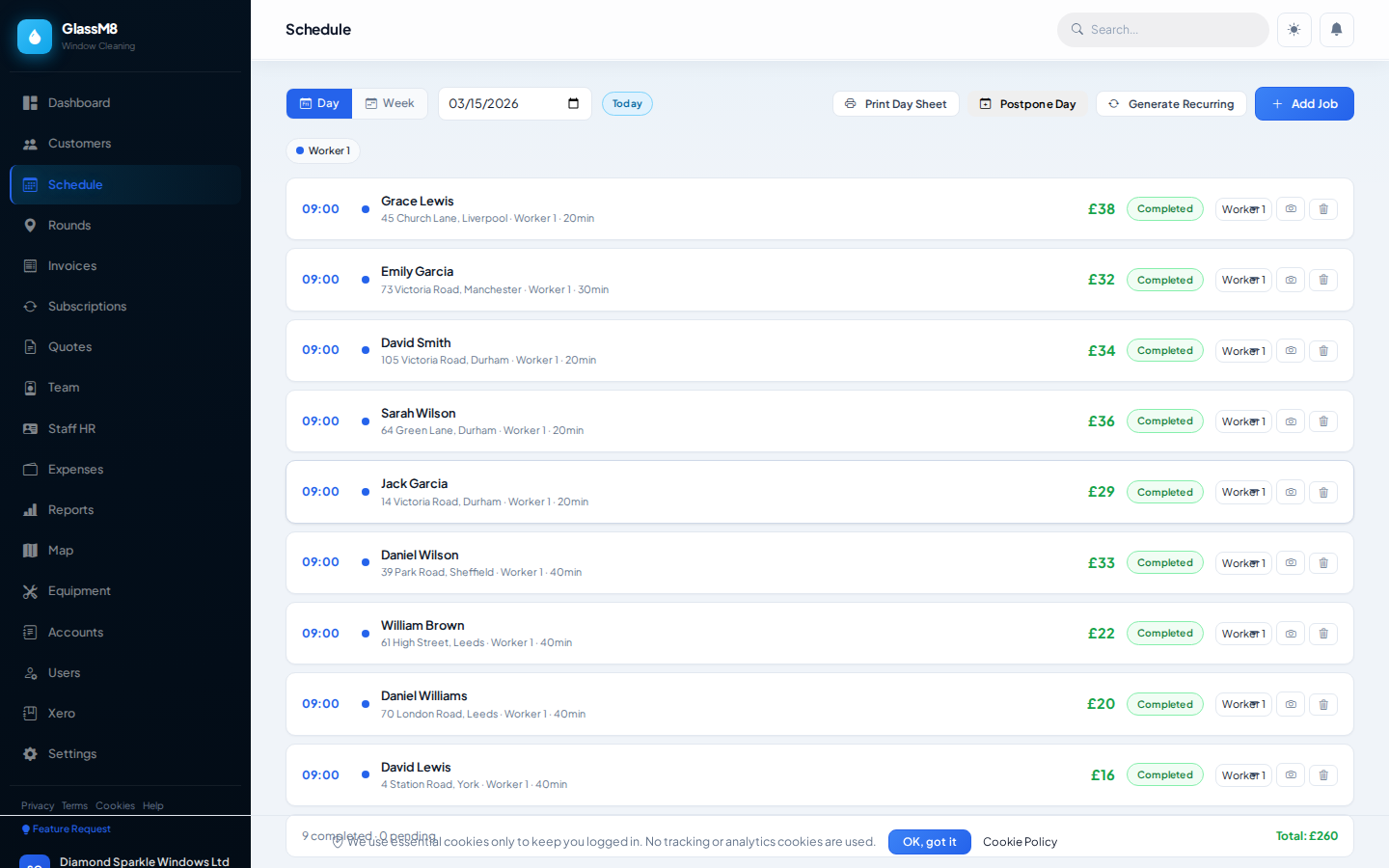Click the Staff HR sidebar icon
1389x868 pixels.
[30, 428]
